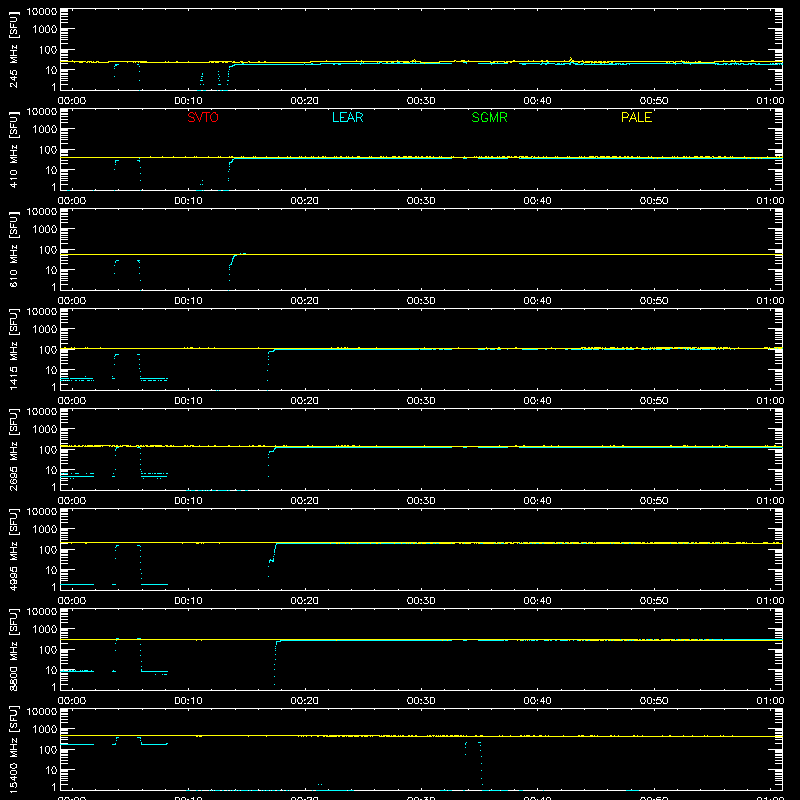Select the '8800 MHz [SFU]' axis label
Screen dimensions: 800x800
(x=14, y=649)
